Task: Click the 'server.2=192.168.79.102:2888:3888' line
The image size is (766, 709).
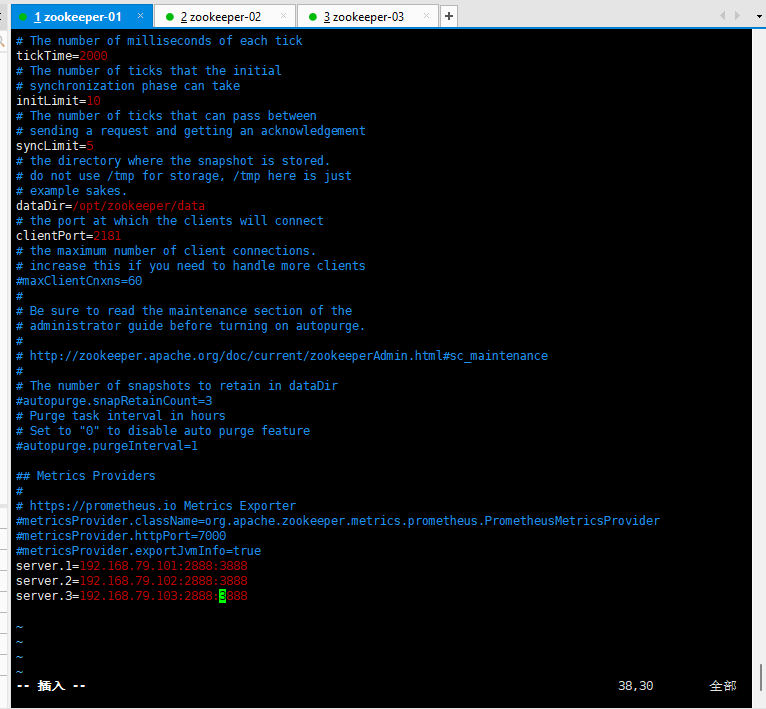Action: [132, 581]
